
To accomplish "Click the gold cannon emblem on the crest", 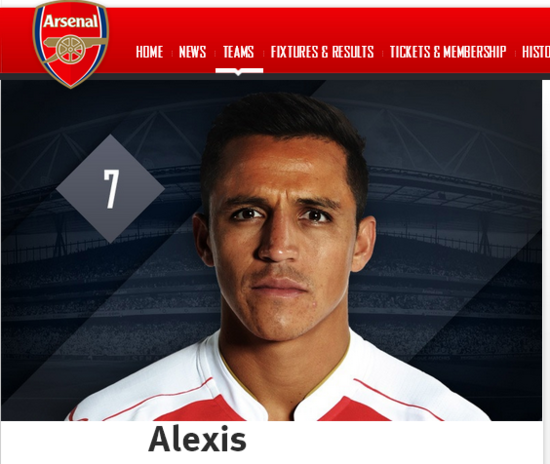I will (x=75, y=48).
